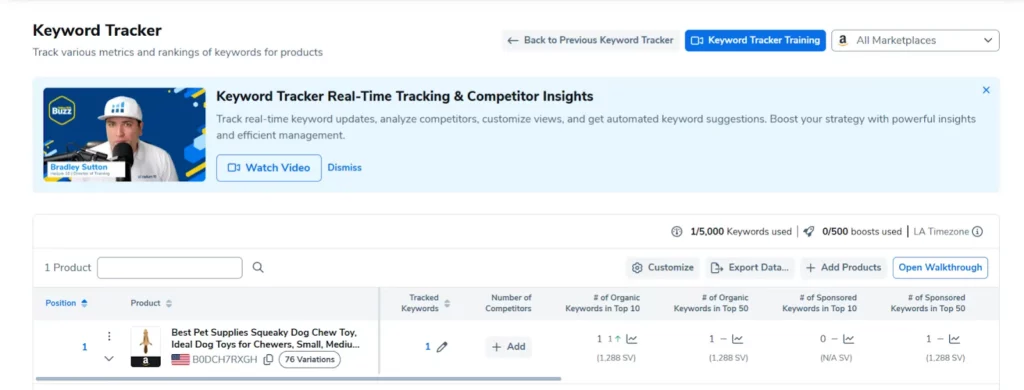The image size is (1024, 390).
Task: Click the boosts rocket icon
Action: [808, 232]
